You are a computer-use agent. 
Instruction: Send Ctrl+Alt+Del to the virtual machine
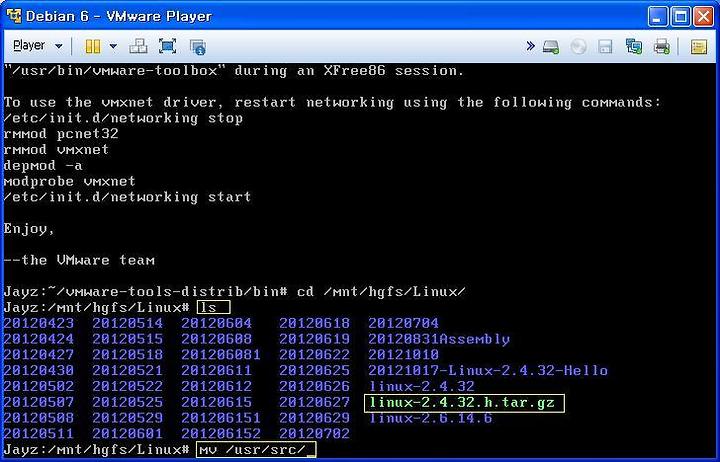coord(138,46)
